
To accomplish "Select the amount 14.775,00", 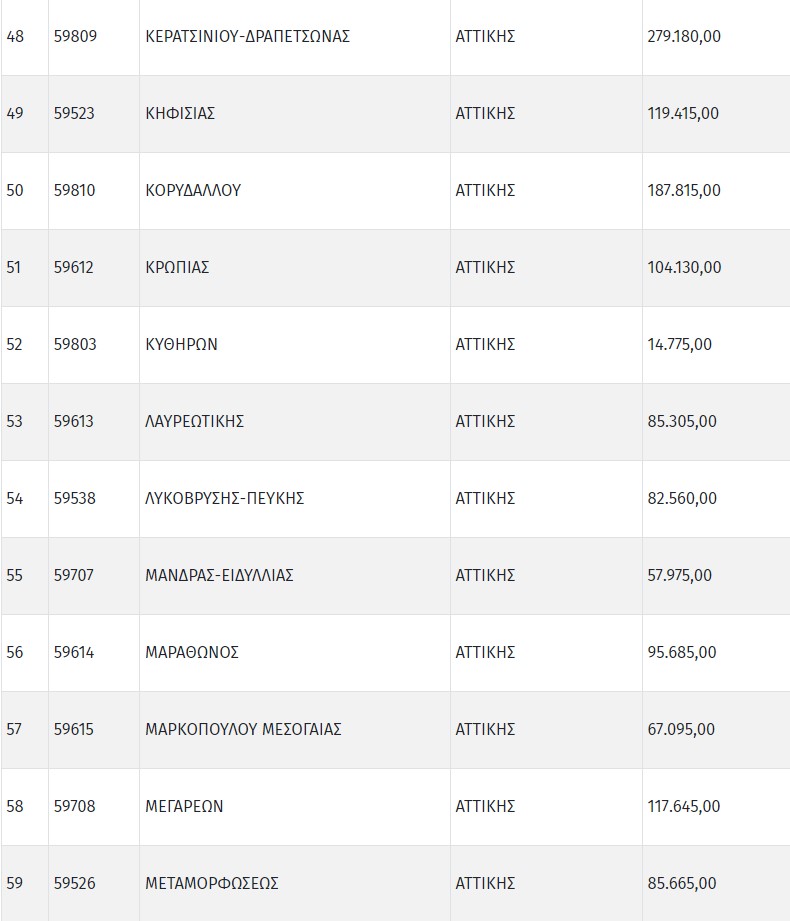I will [680, 345].
